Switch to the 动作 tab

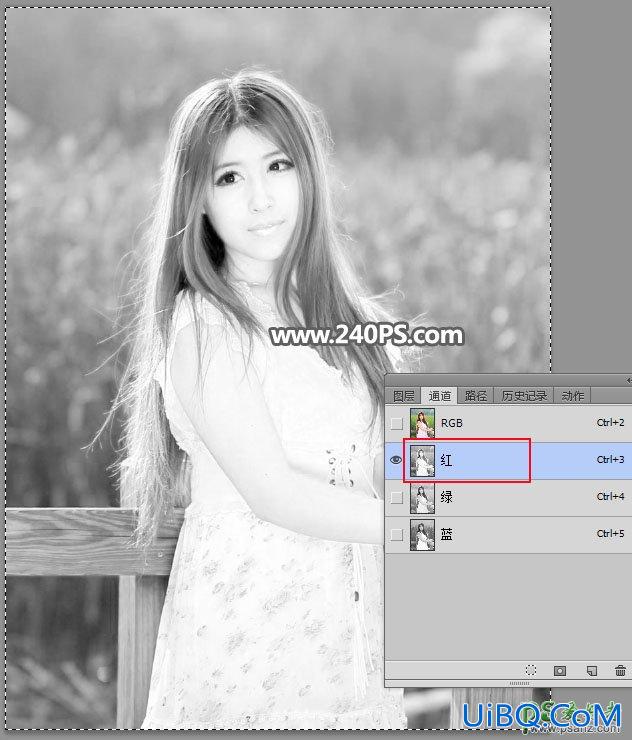click(573, 395)
